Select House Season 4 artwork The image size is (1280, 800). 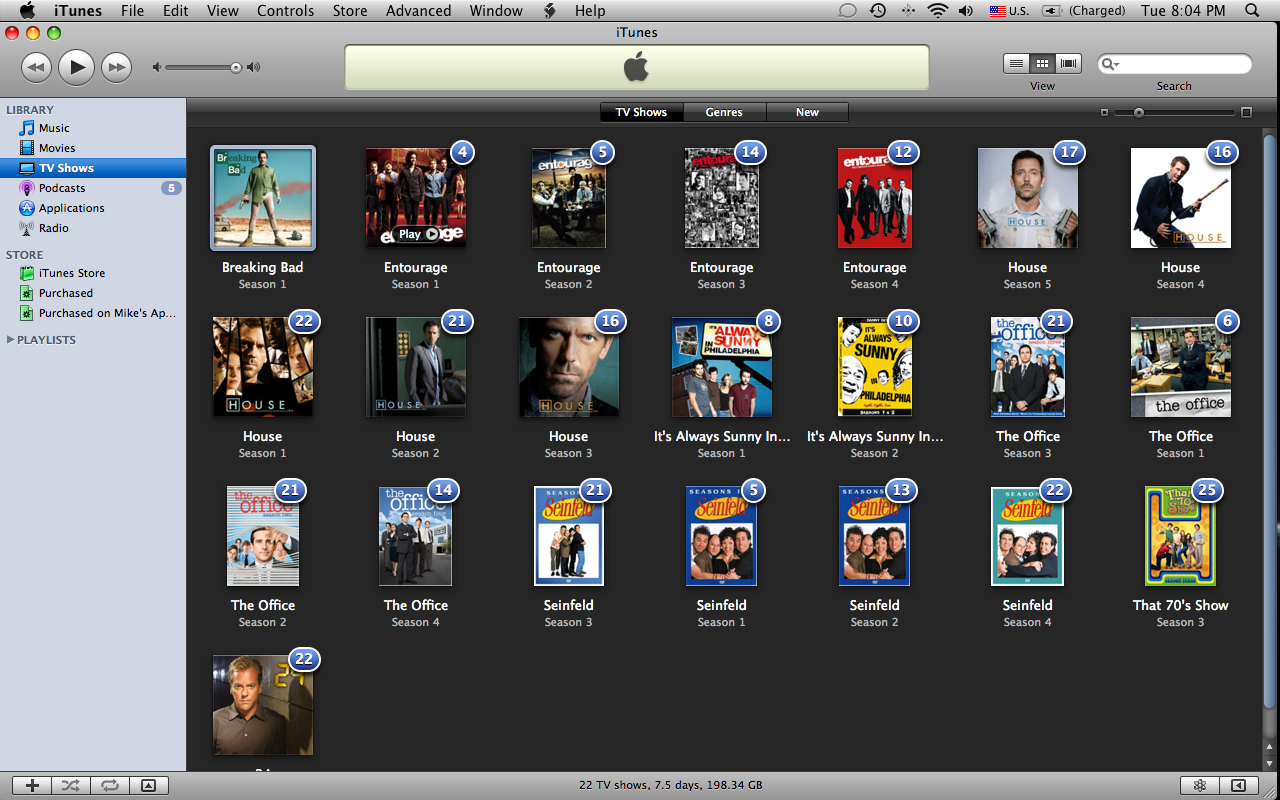[x=1181, y=198]
